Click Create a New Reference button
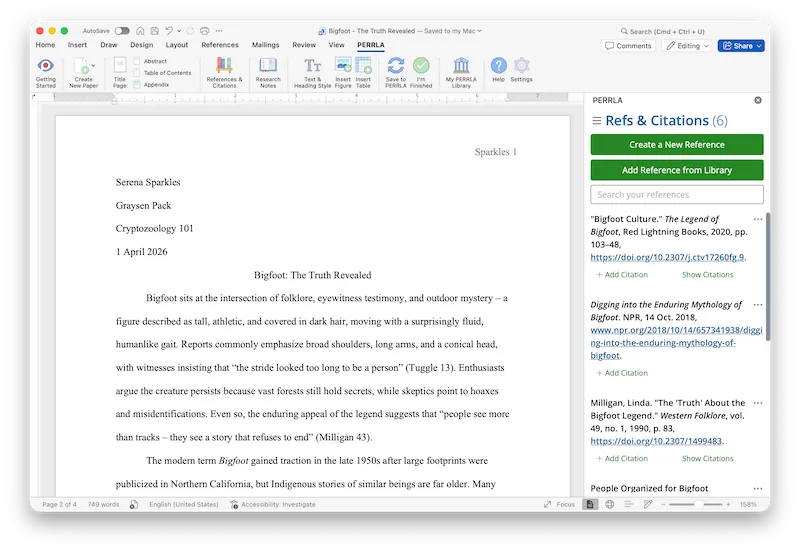The width and height of the screenshot is (800, 551). pos(677,144)
